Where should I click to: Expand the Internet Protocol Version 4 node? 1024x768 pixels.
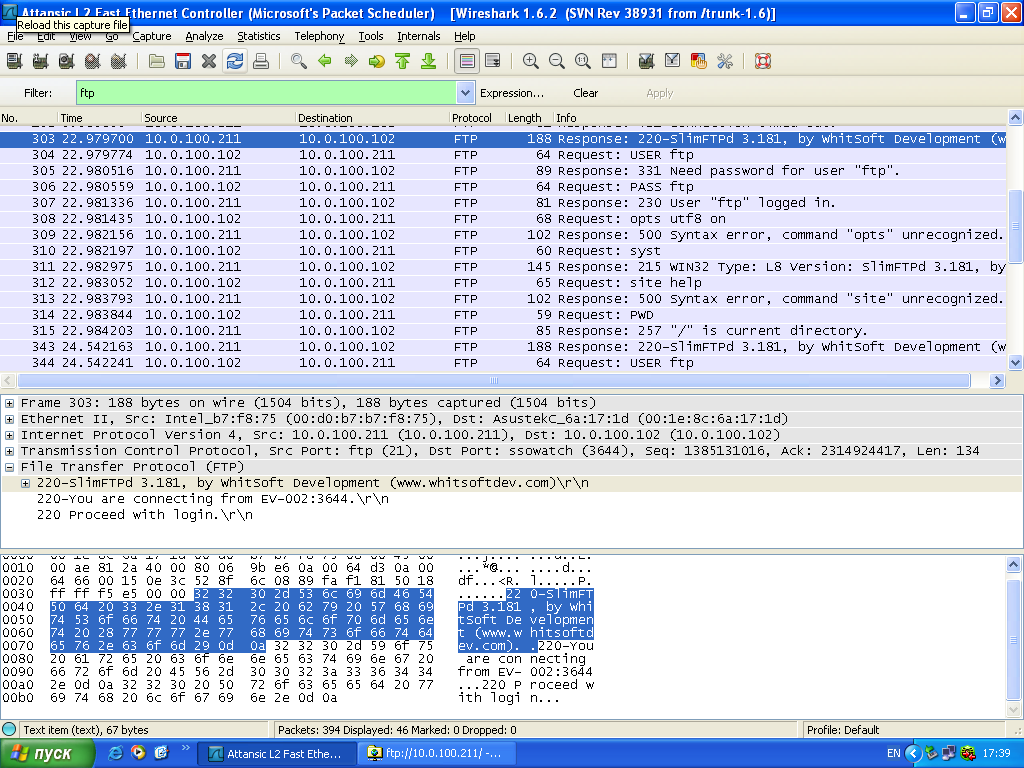pos(10,435)
